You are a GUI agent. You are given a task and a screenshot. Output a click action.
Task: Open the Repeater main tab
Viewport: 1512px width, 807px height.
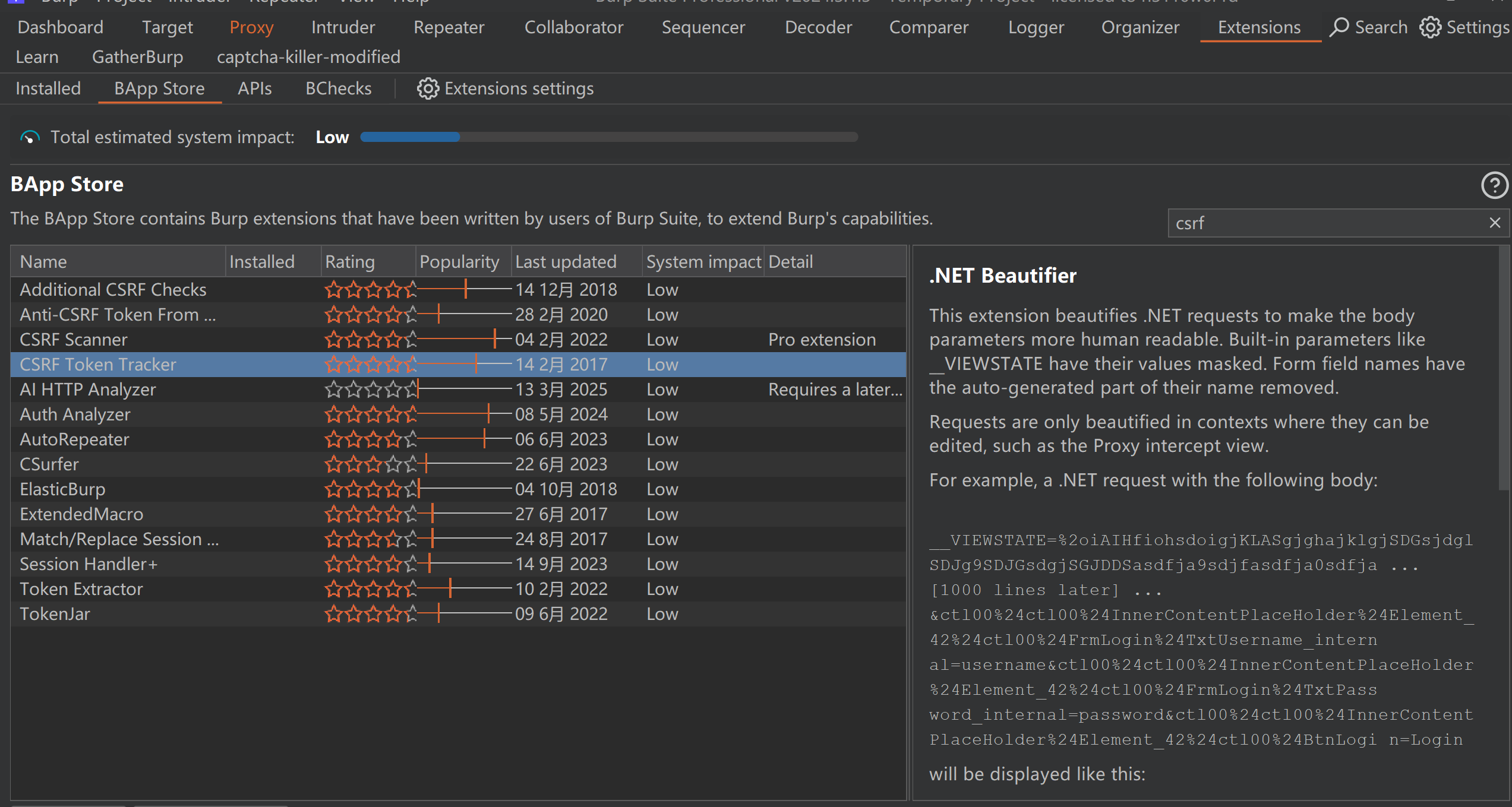coord(449,27)
